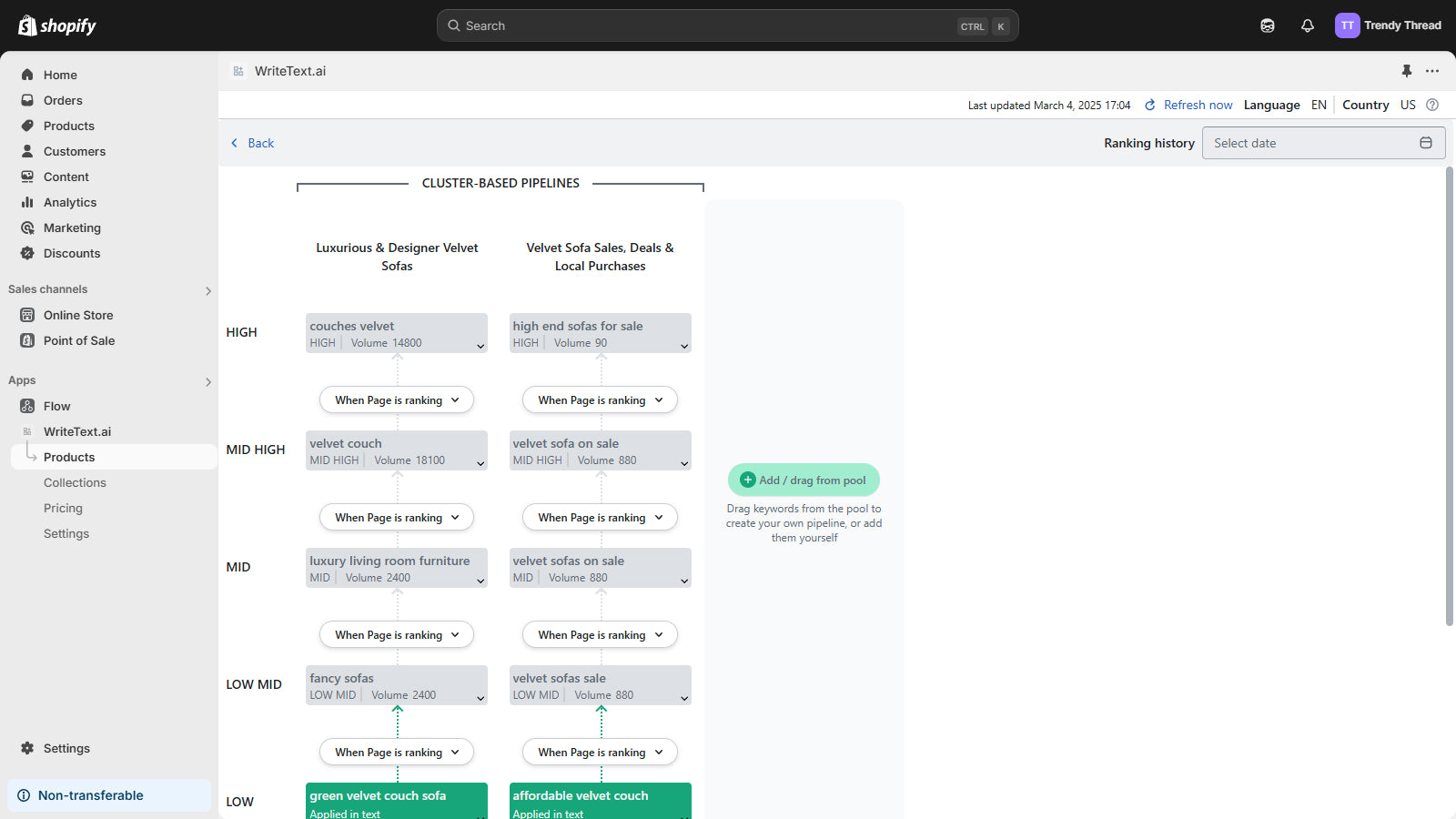Click the Add / drag from pool button
Image resolution: width=1456 pixels, height=819 pixels.
pos(804,480)
